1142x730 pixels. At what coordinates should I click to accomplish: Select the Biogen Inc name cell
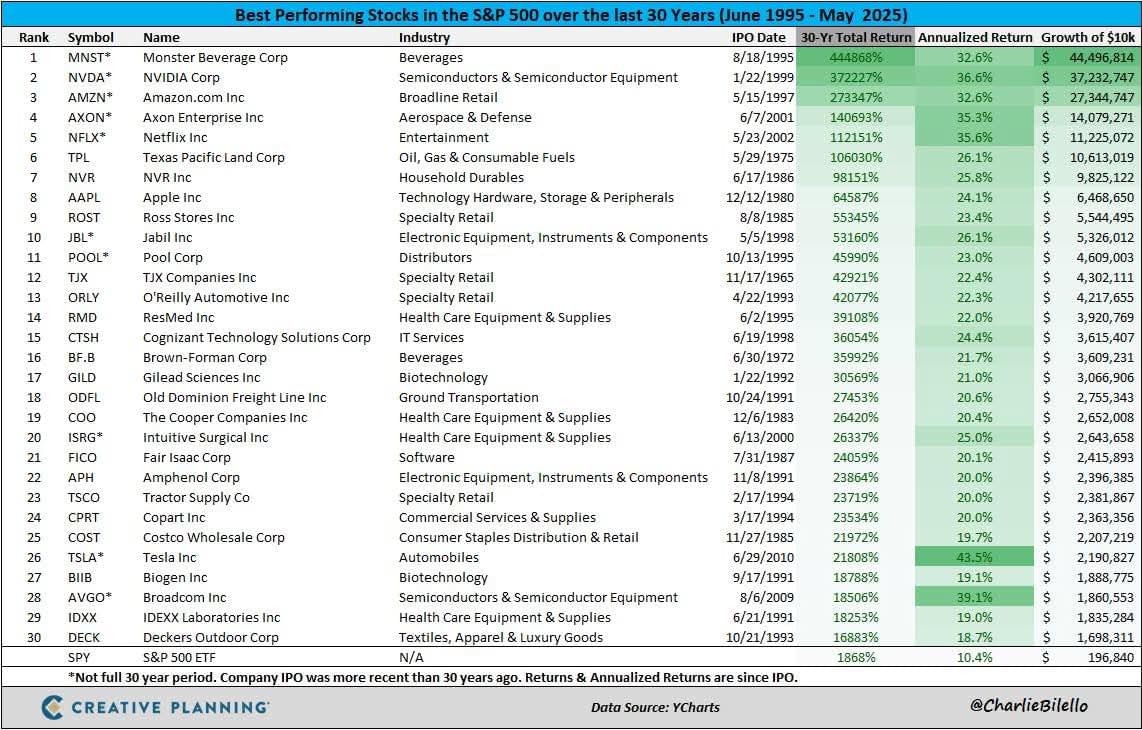[x=175, y=578]
